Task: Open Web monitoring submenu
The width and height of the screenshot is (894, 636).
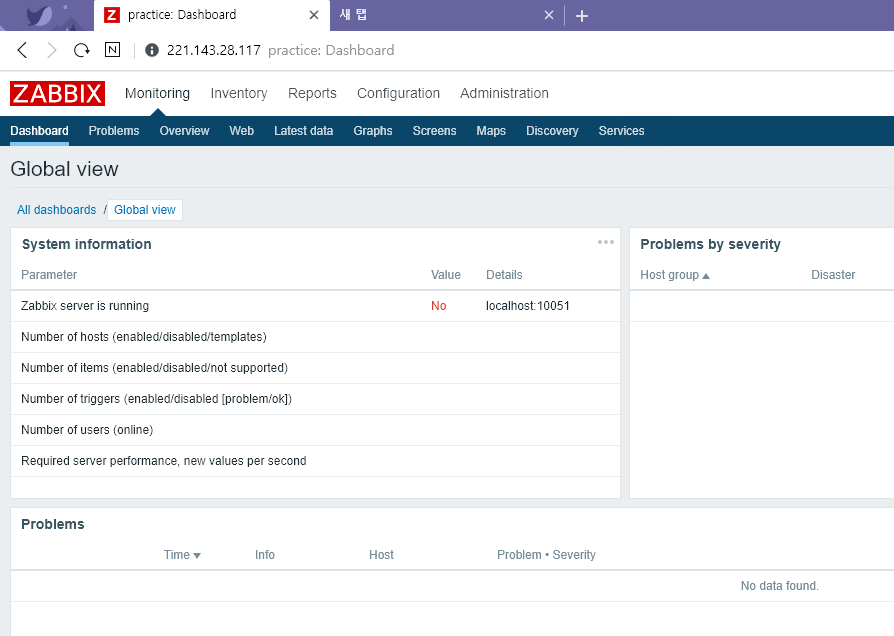Action: point(241,131)
